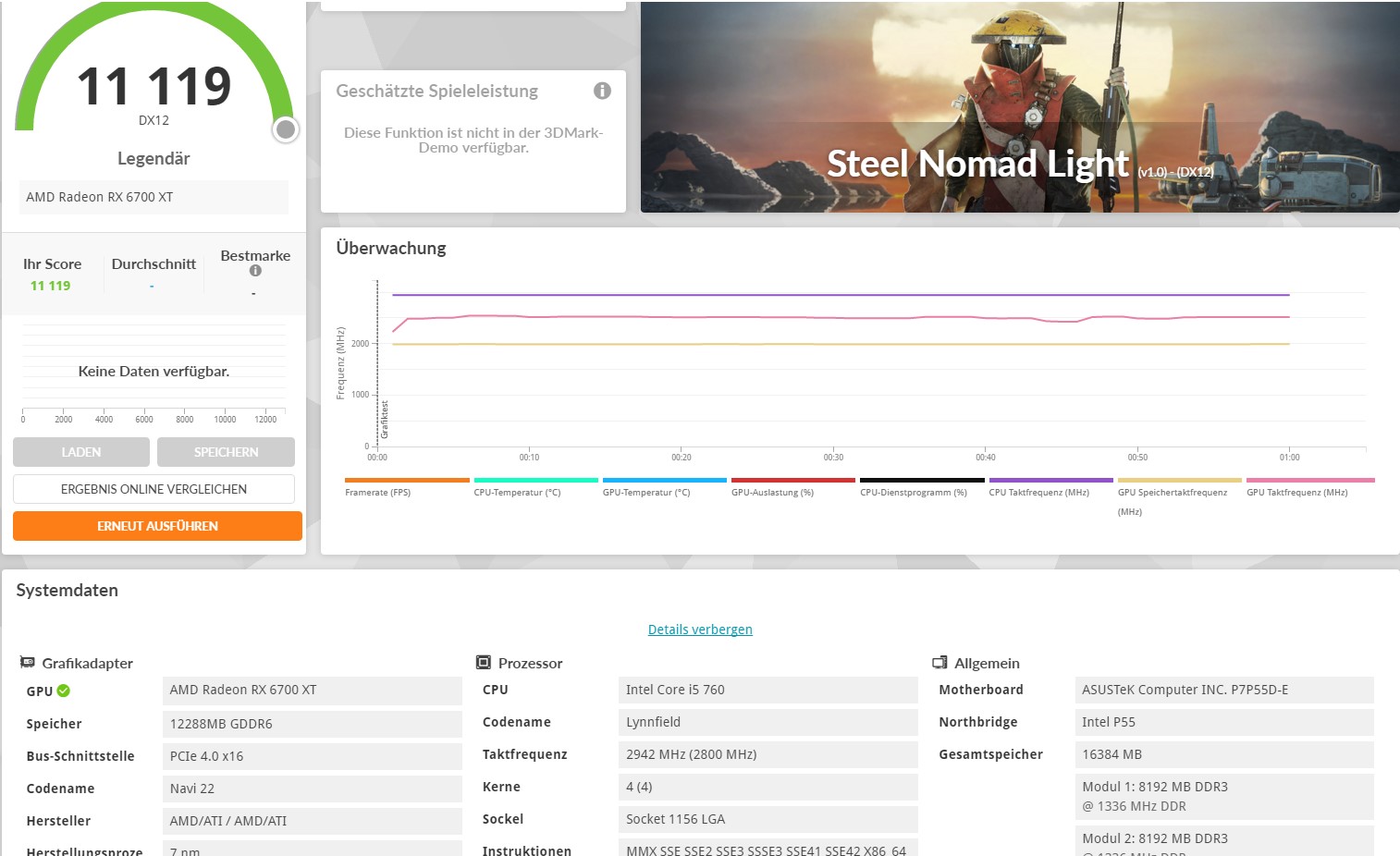1400x856 pixels.
Task: Toggle the CPU-Dienstprogramm (%) legend entry
Action: pyautogui.click(x=922, y=487)
